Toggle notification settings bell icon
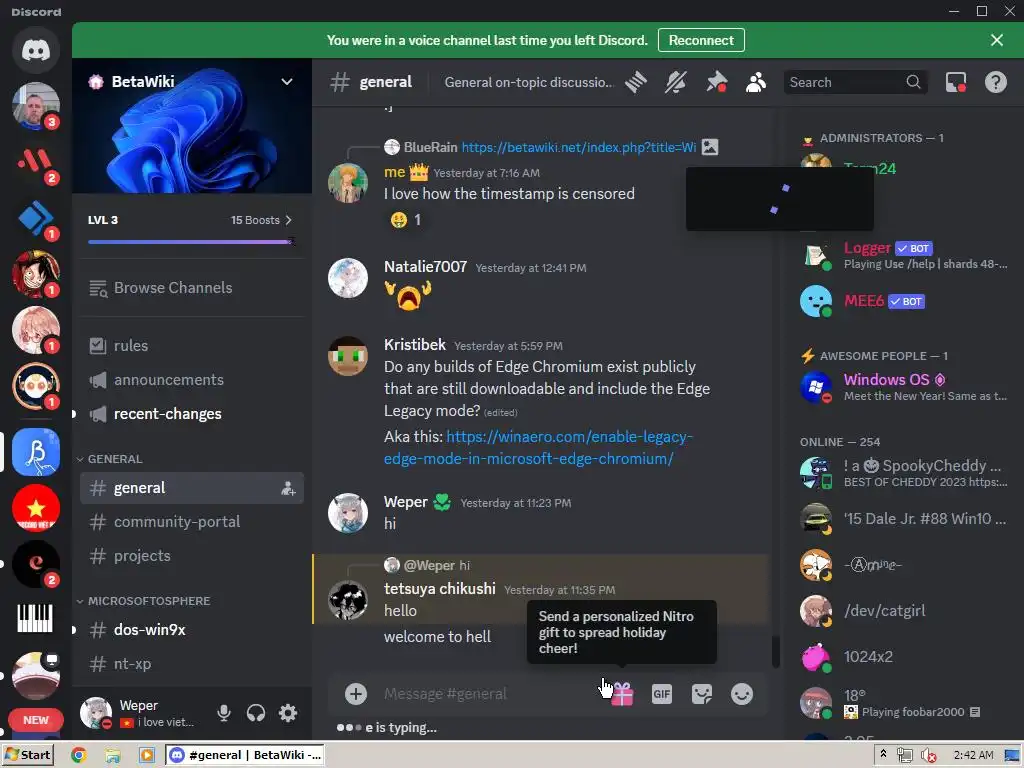The image size is (1024, 768). 676,82
